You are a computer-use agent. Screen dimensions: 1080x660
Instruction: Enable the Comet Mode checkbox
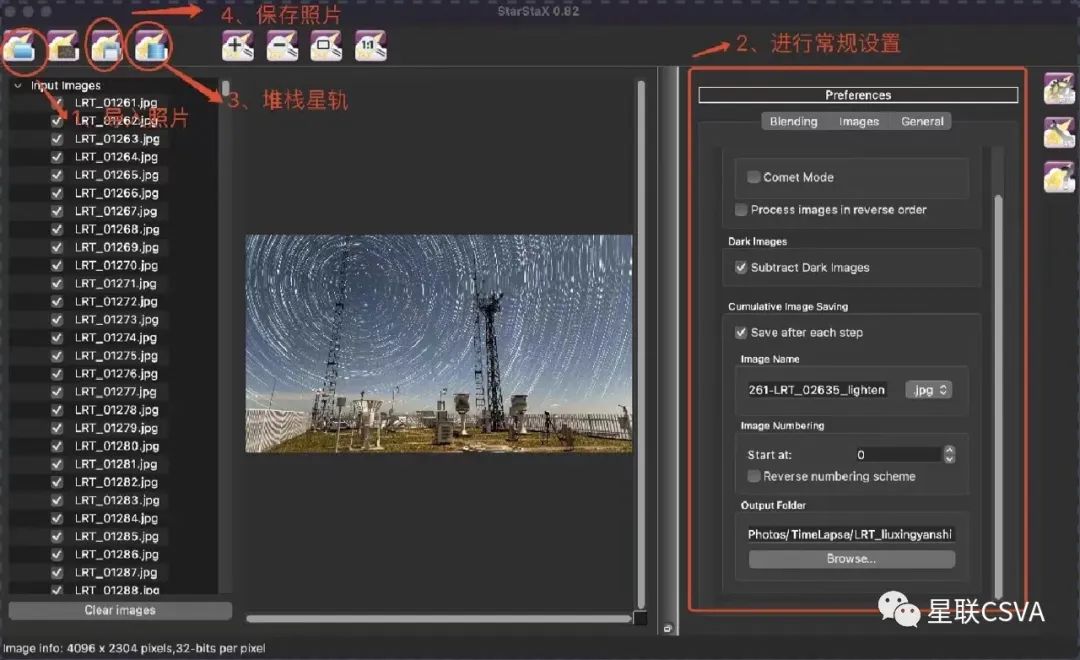point(754,177)
